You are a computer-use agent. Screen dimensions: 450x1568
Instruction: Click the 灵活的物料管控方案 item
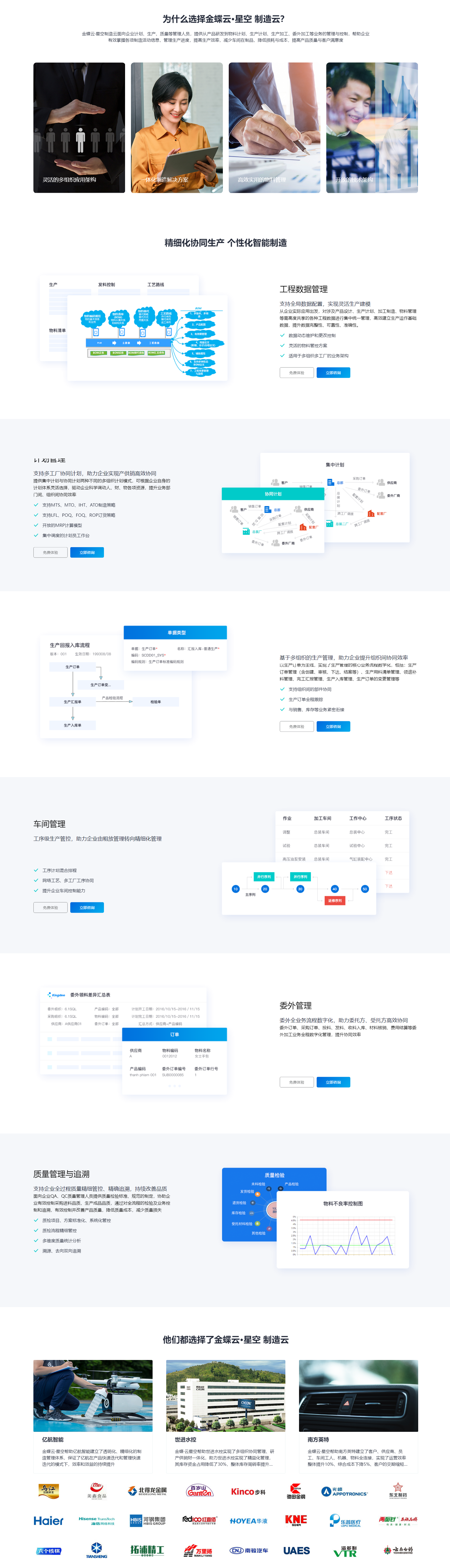(x=308, y=346)
